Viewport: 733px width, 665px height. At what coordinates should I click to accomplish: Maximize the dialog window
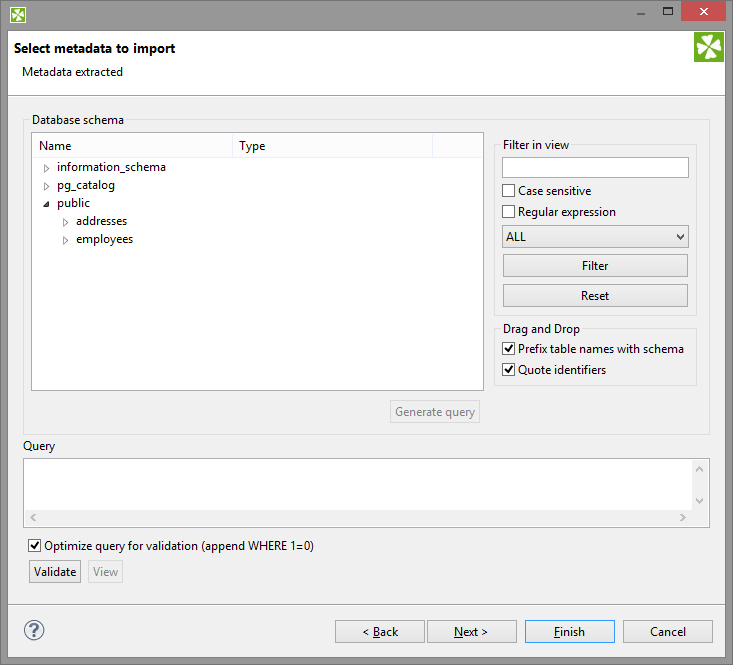click(x=666, y=12)
